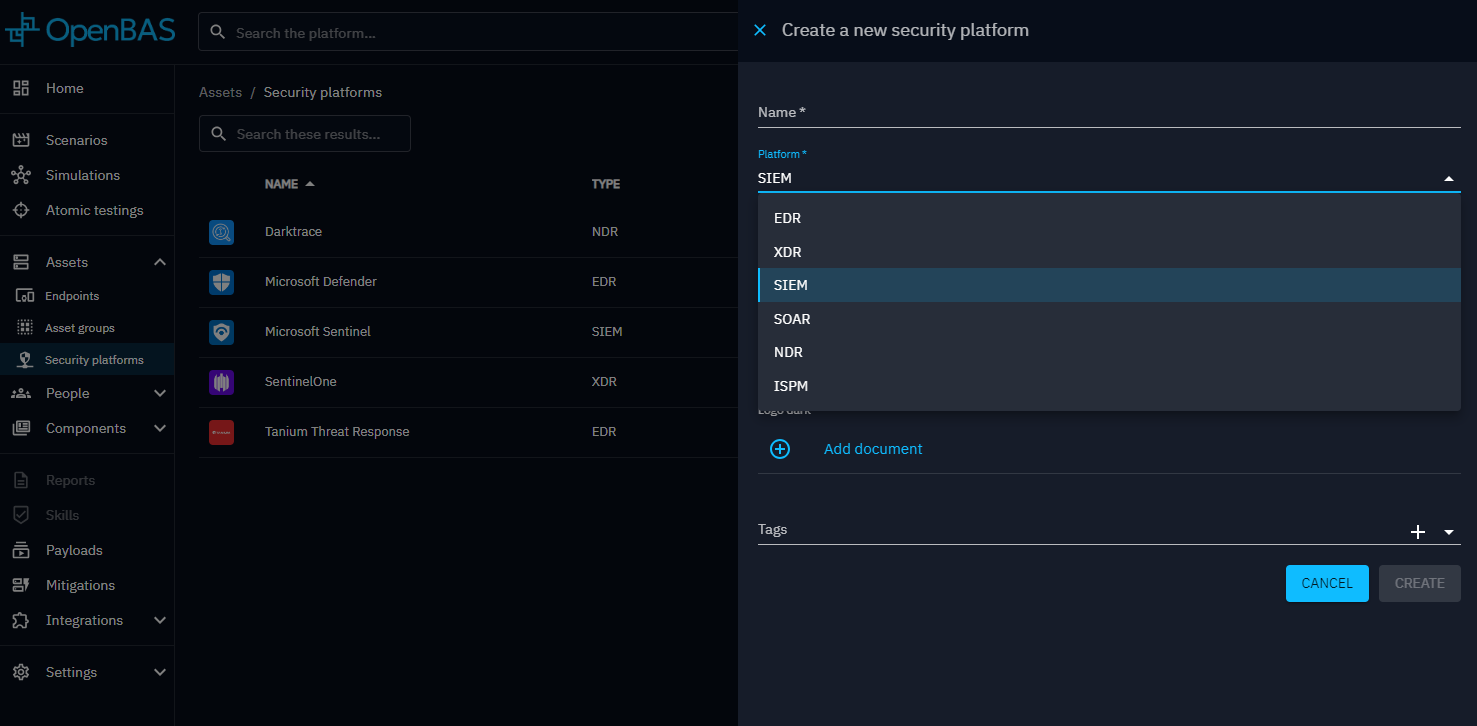Open Atomic testings from sidebar
Image resolution: width=1477 pixels, height=726 pixels.
94,210
